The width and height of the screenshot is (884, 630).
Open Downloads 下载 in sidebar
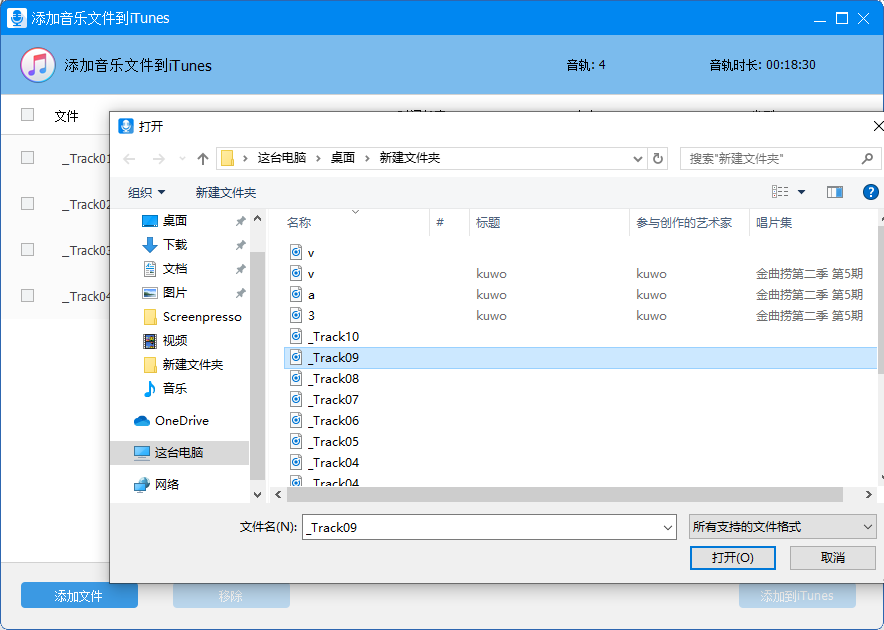[174, 245]
